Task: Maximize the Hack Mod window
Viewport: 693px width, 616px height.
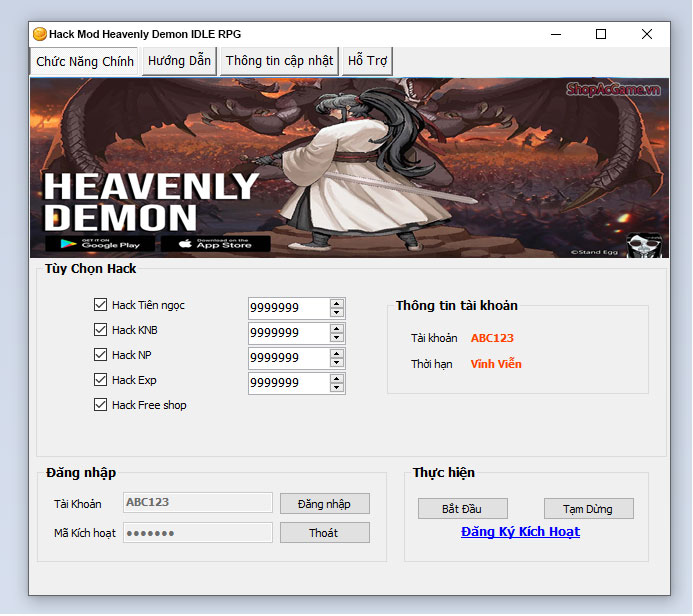Action: [x=601, y=34]
